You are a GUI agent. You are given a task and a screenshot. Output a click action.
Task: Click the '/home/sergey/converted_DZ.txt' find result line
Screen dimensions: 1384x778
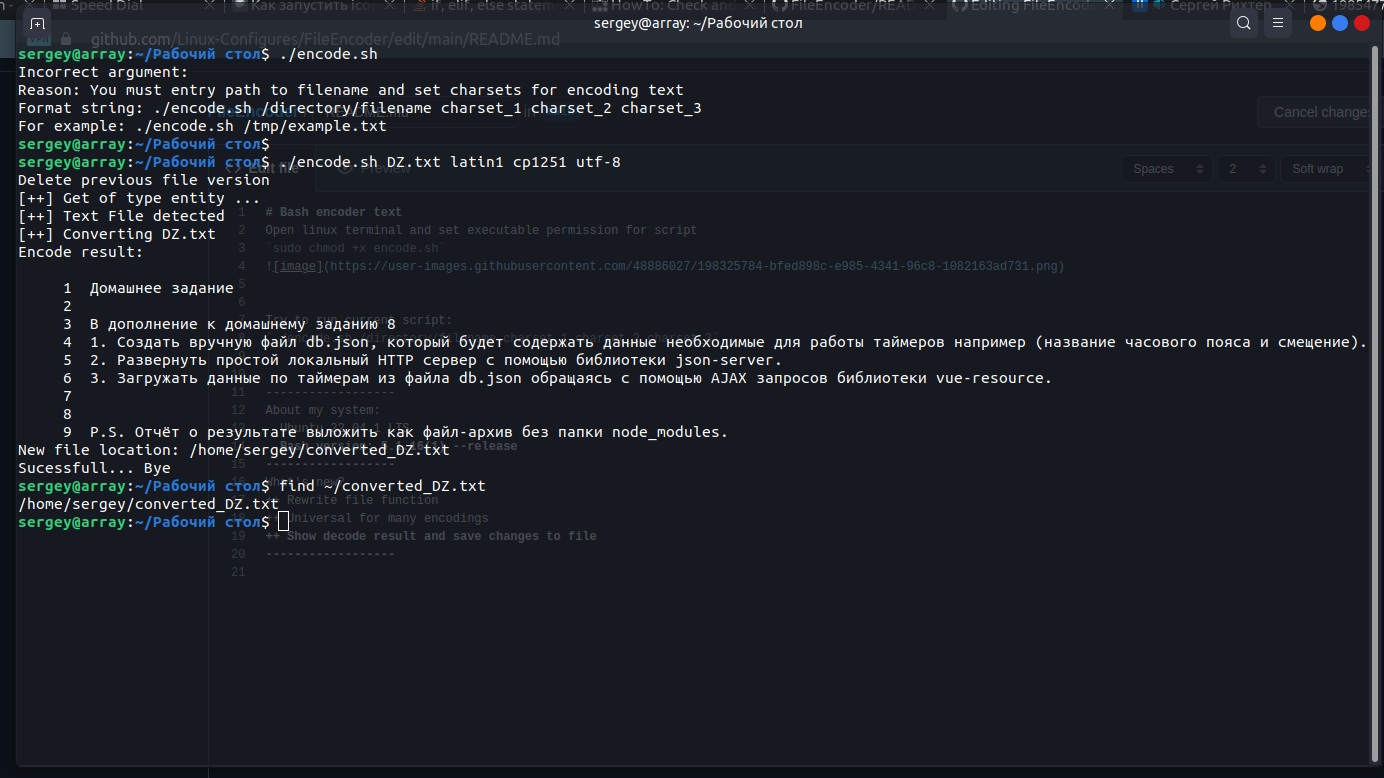click(x=148, y=504)
